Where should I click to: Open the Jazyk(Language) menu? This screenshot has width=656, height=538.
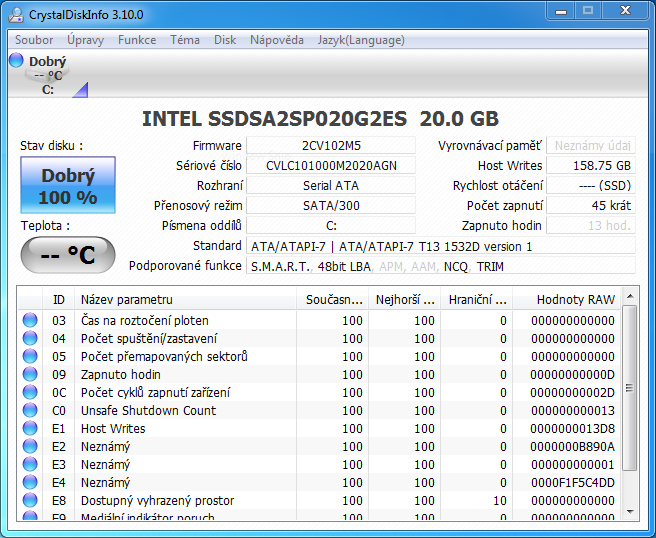tap(361, 40)
